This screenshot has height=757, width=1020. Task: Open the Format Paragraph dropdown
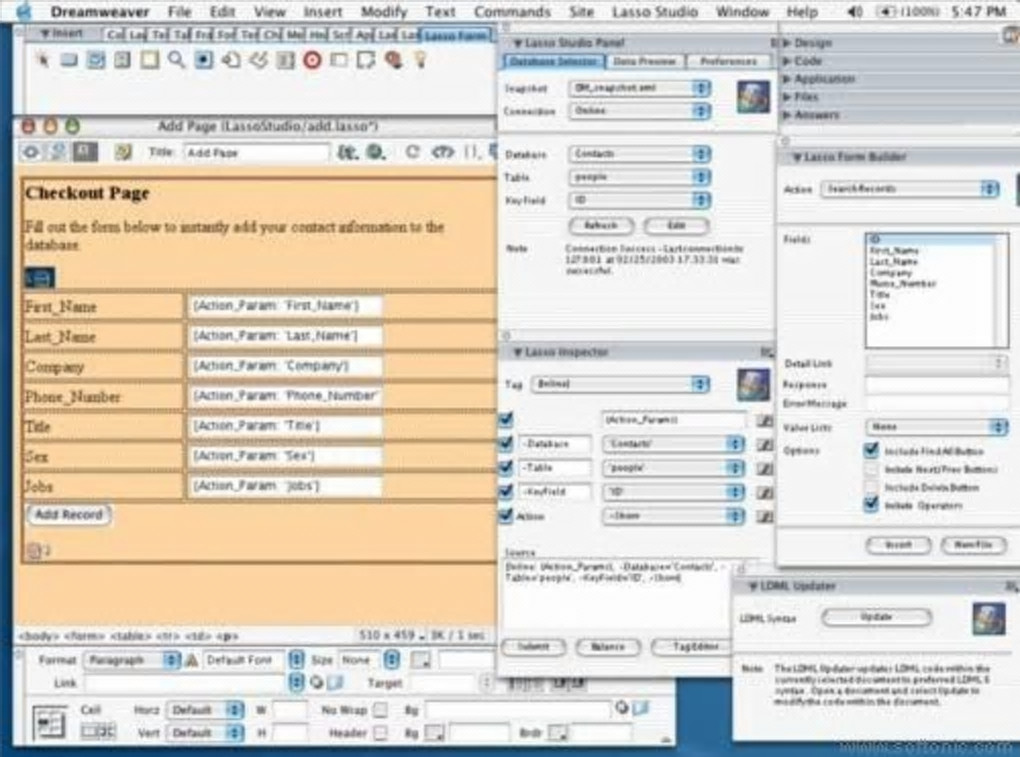click(x=131, y=660)
